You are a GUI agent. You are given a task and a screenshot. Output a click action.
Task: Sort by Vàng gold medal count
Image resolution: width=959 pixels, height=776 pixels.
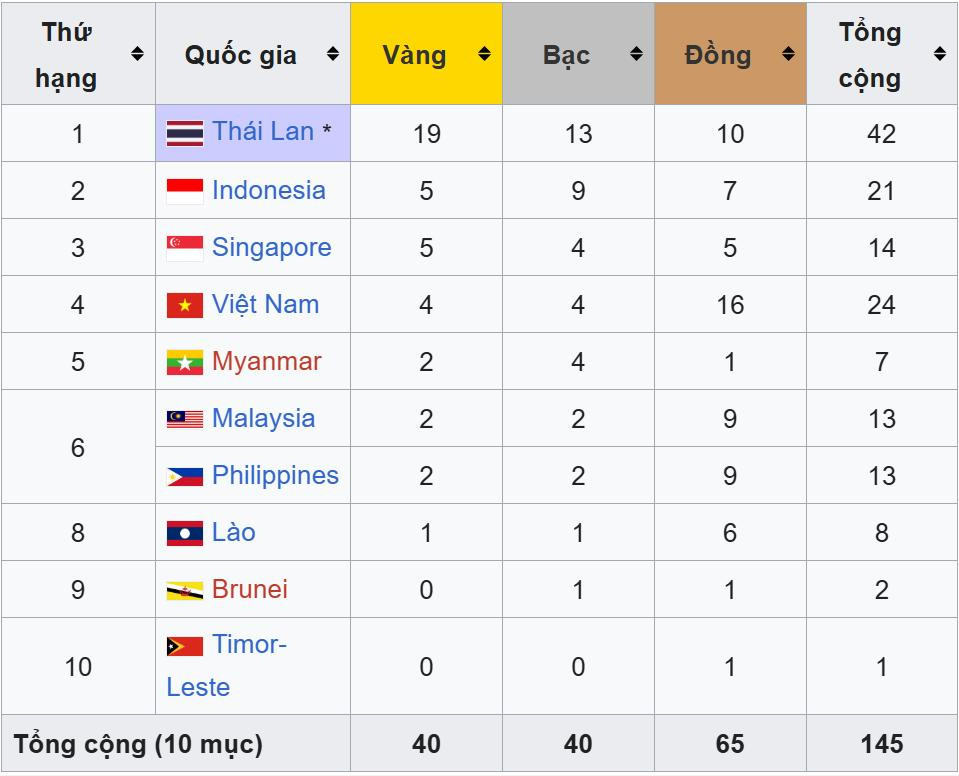[484, 54]
